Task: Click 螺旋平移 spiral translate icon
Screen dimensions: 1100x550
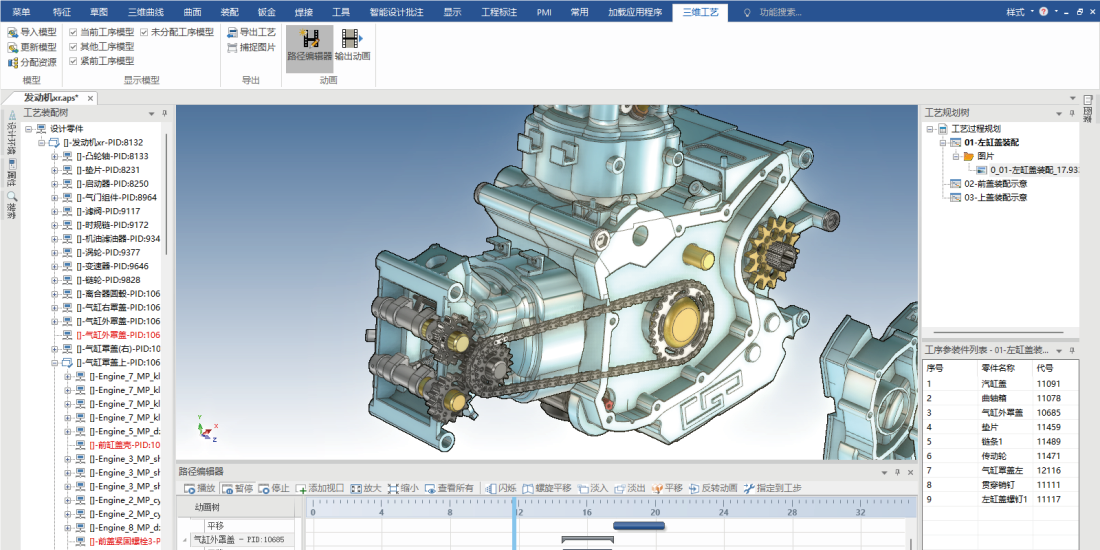Action: pos(529,488)
